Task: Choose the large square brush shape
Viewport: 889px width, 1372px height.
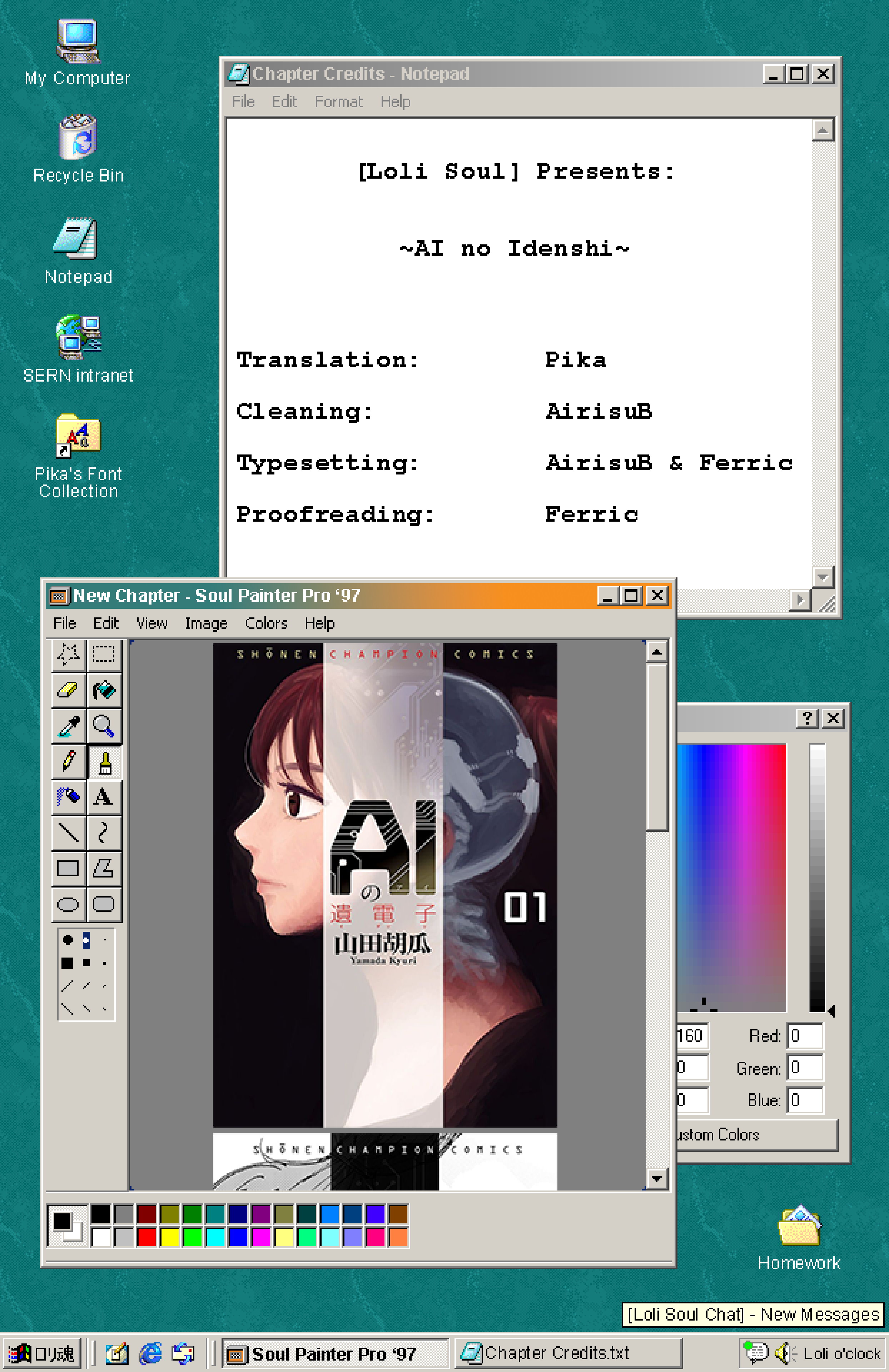Action: [68, 963]
